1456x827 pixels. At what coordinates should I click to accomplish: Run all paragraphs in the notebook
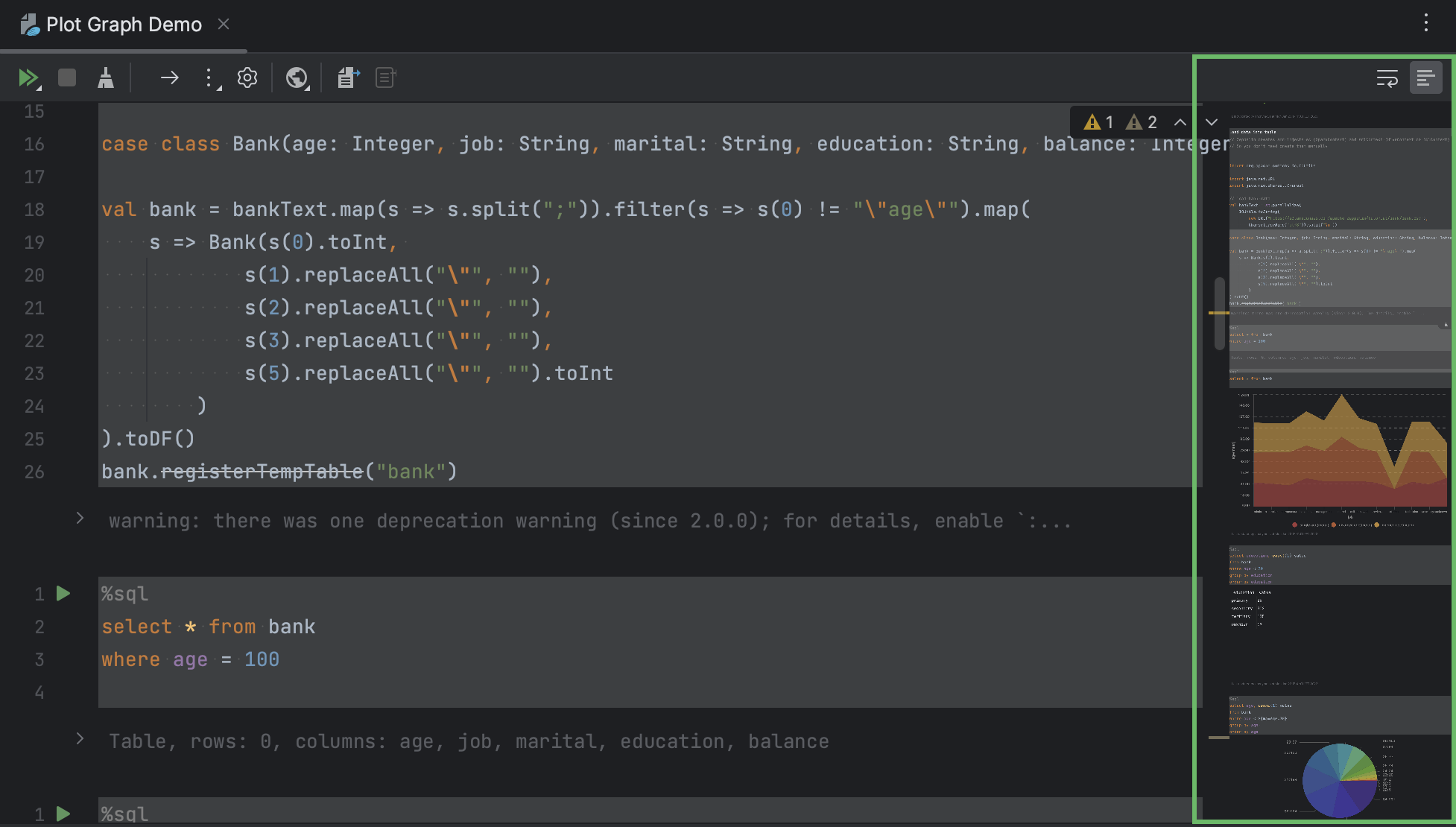pos(28,77)
